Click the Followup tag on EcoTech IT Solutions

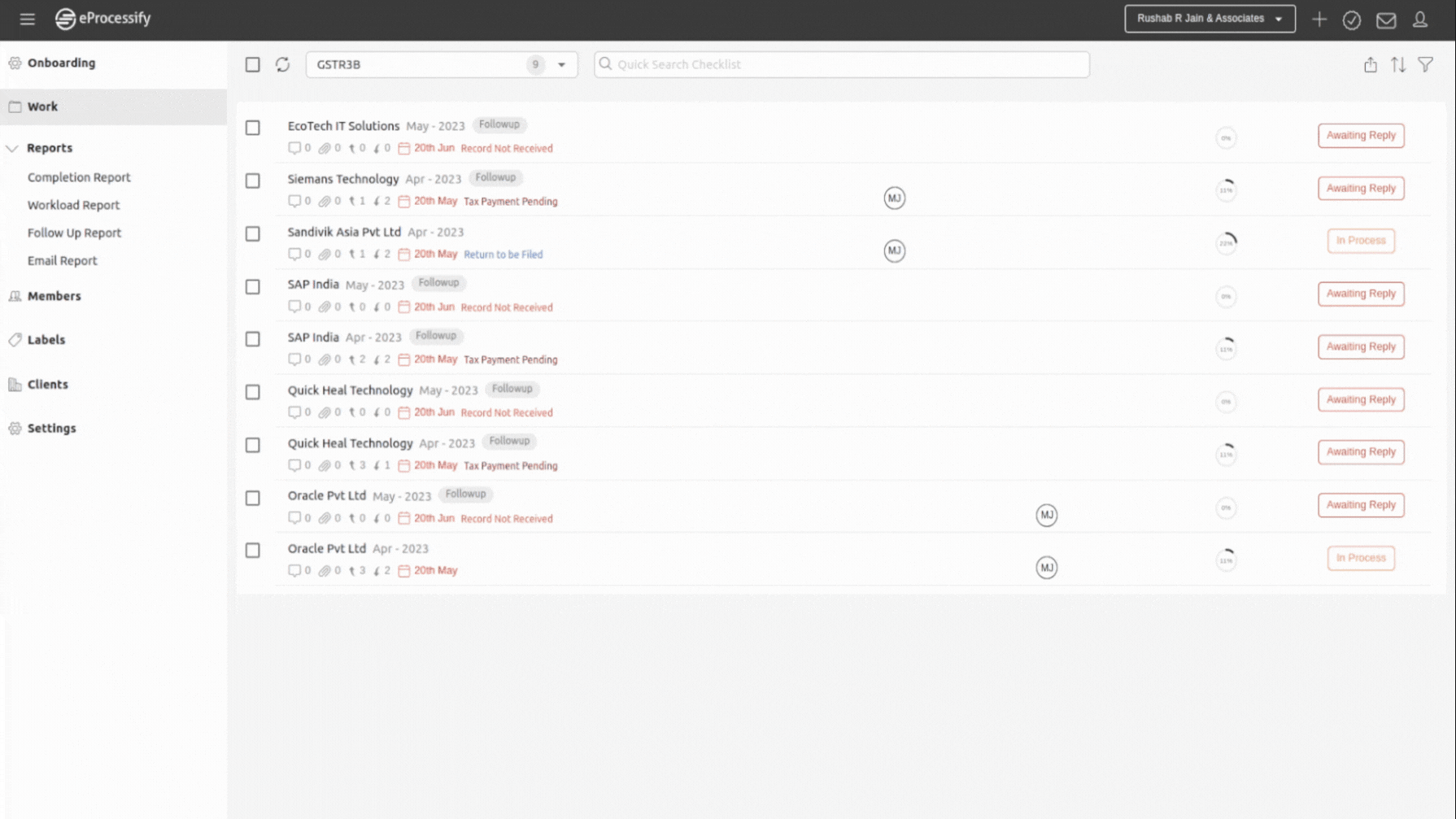[x=499, y=124]
